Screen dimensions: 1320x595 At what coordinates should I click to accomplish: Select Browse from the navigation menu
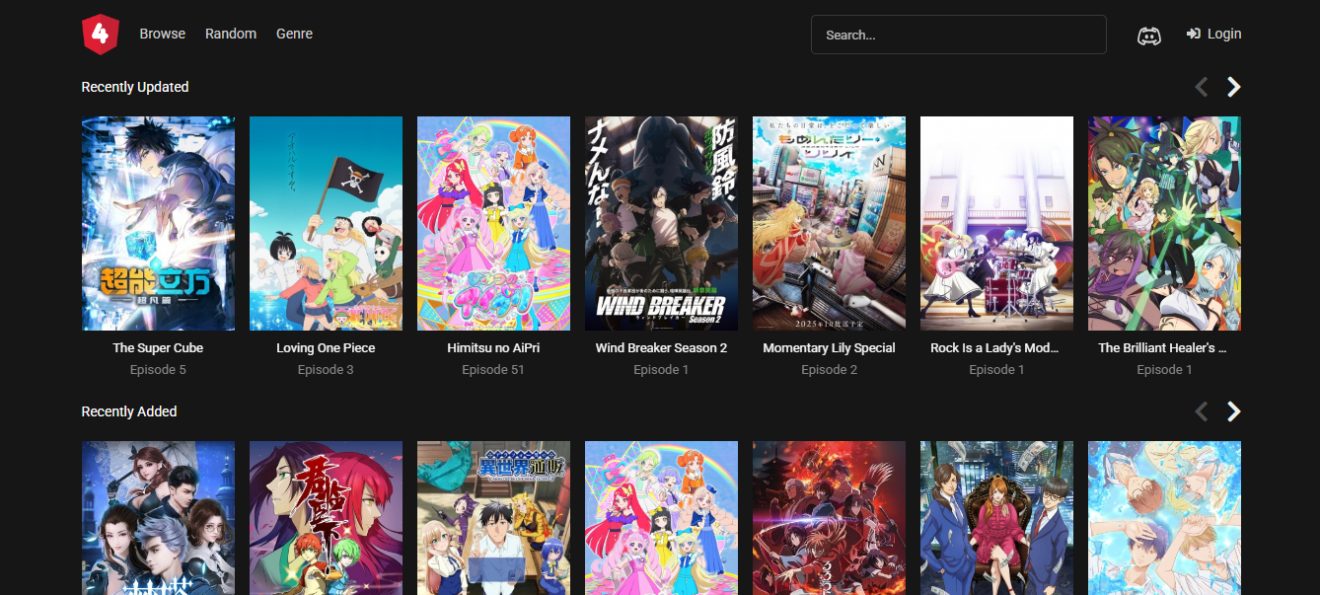click(x=162, y=33)
